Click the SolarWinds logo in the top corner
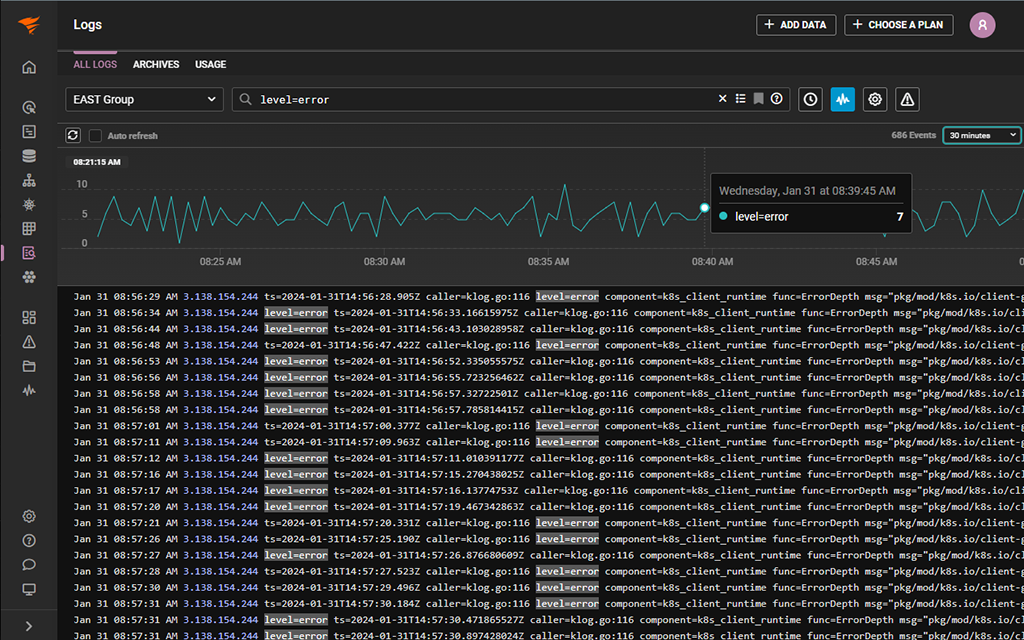Viewport: 1024px width, 640px height. pyautogui.click(x=30, y=24)
